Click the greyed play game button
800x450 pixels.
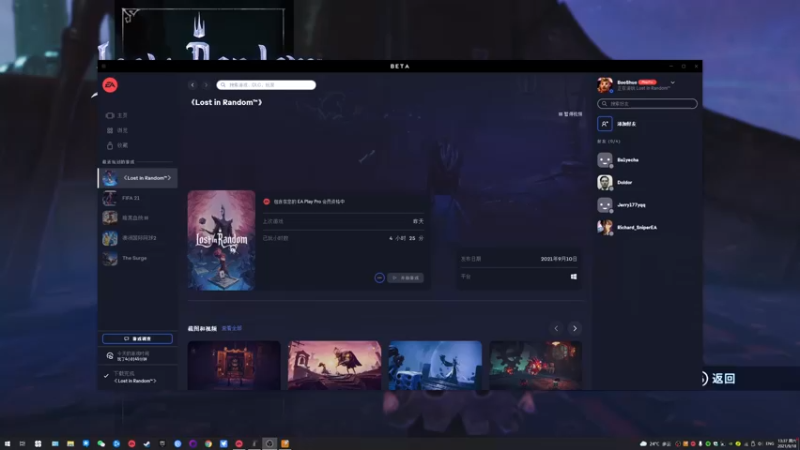click(x=406, y=278)
